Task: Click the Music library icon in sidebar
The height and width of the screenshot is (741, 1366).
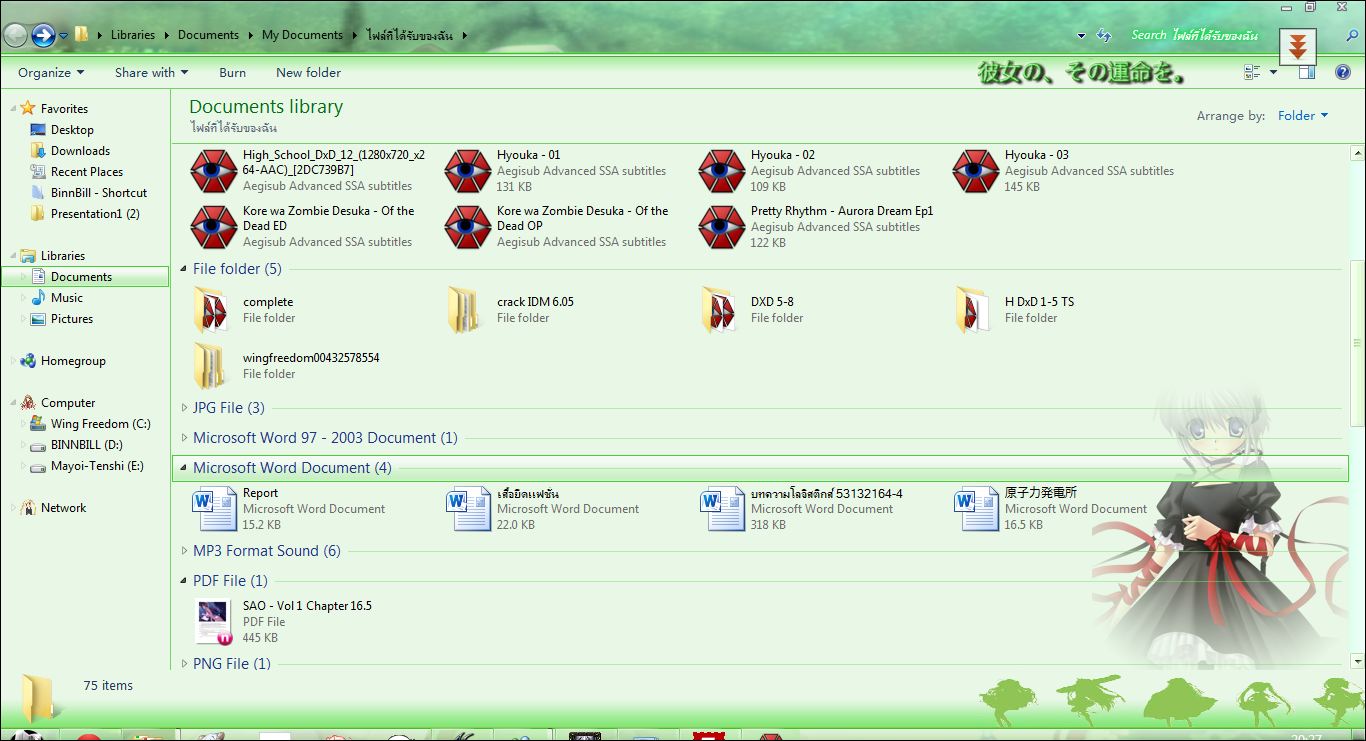Action: (x=38, y=298)
